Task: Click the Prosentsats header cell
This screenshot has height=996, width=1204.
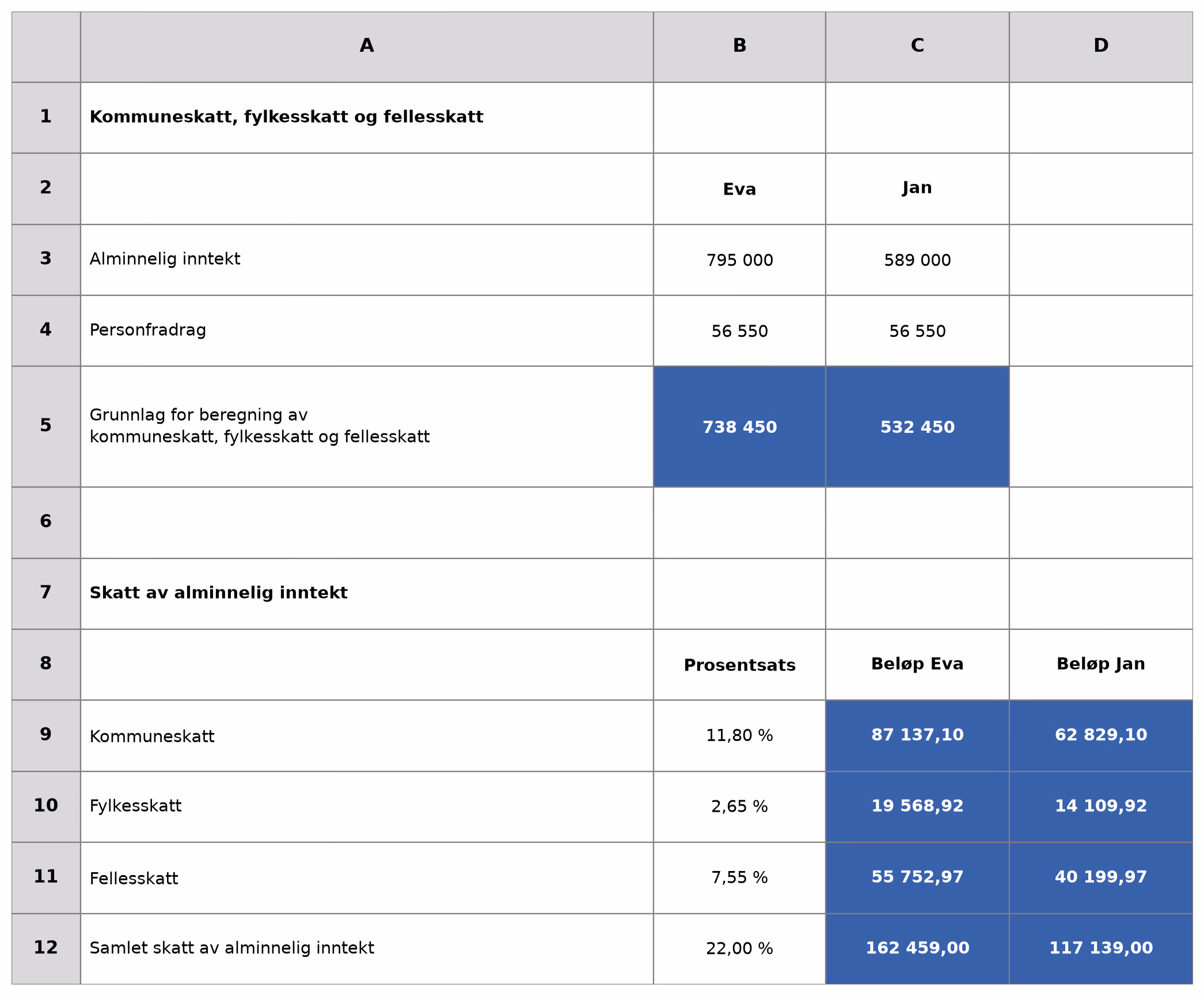Action: click(739, 664)
